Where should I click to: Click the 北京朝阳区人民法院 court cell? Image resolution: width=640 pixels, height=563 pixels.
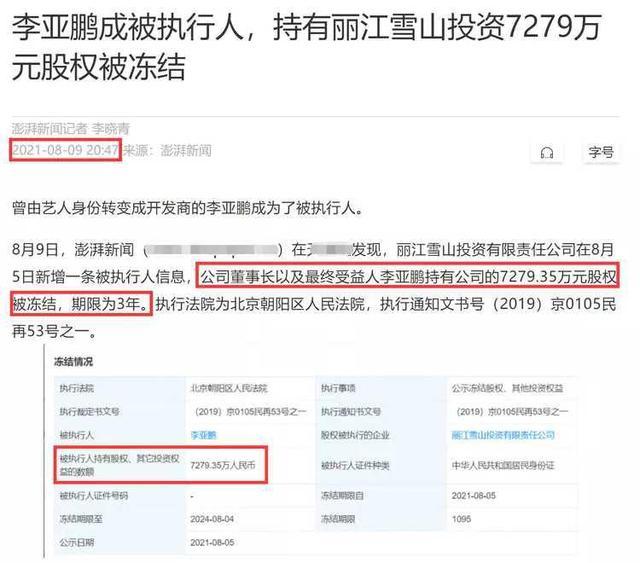tap(229, 388)
